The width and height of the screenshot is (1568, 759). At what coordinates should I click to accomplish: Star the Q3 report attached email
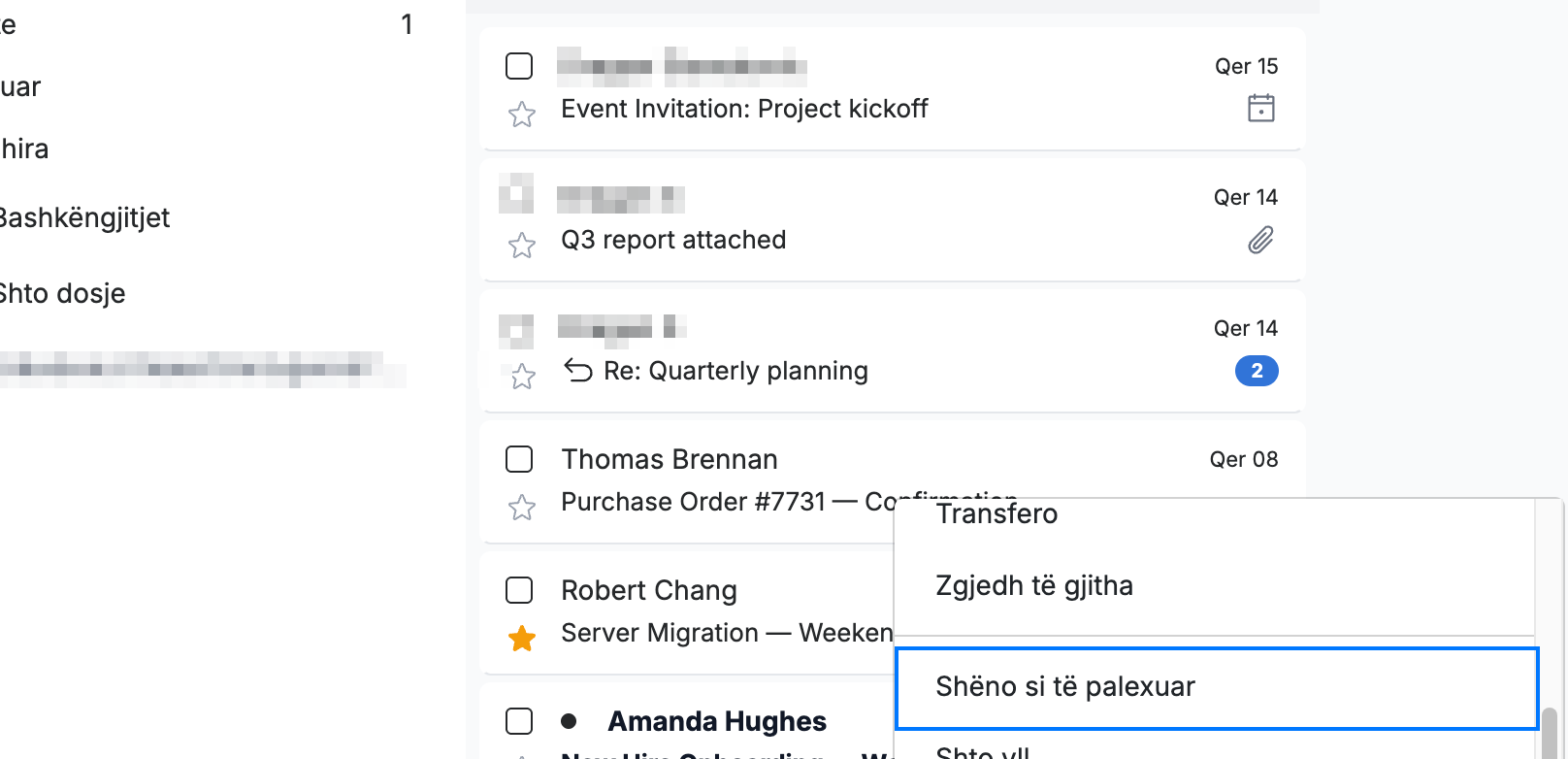pyautogui.click(x=522, y=246)
